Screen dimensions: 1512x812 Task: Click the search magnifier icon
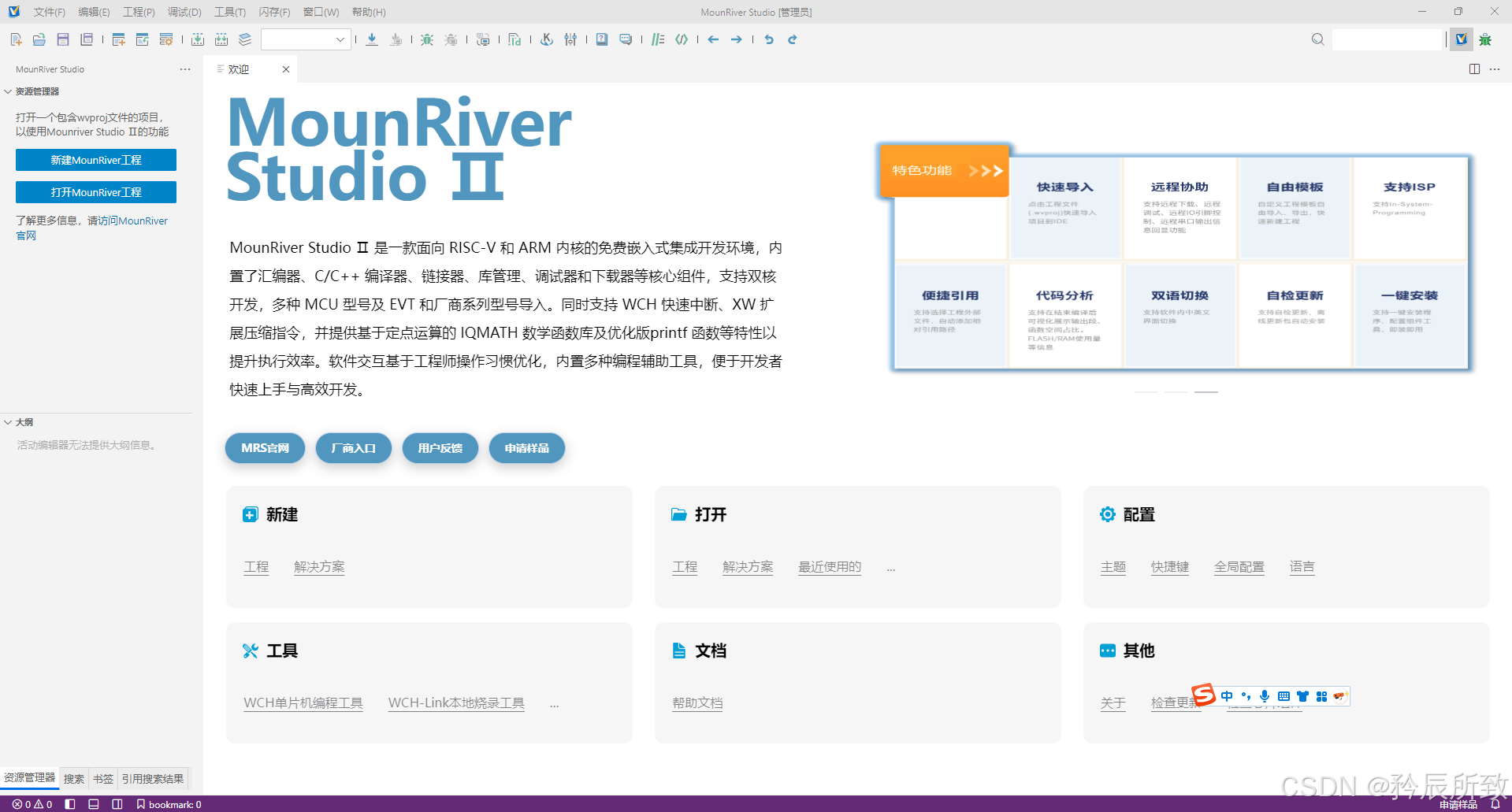pyautogui.click(x=1318, y=39)
